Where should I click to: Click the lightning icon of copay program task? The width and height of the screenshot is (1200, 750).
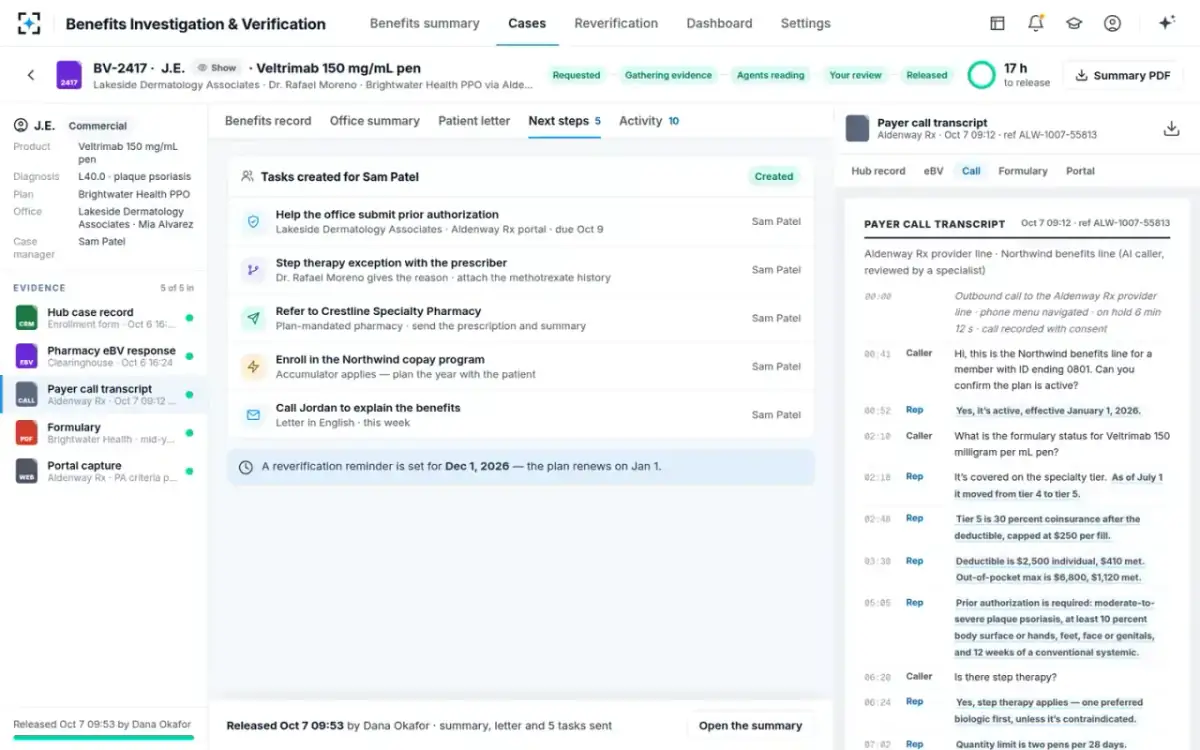pos(253,367)
